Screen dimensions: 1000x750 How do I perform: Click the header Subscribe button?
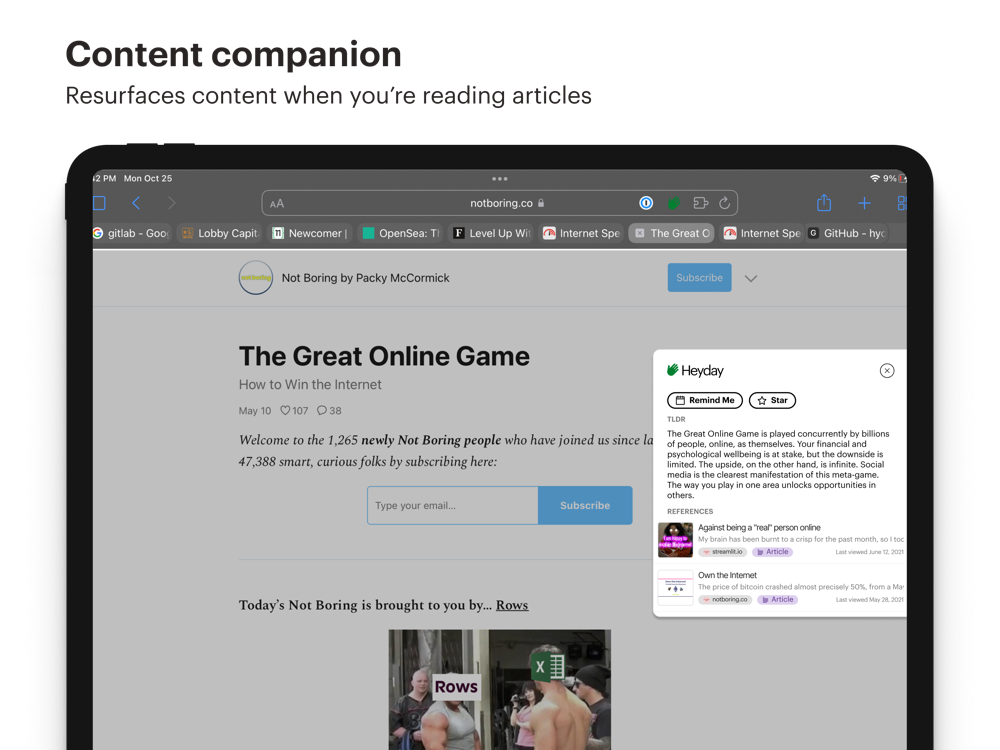[x=700, y=277]
